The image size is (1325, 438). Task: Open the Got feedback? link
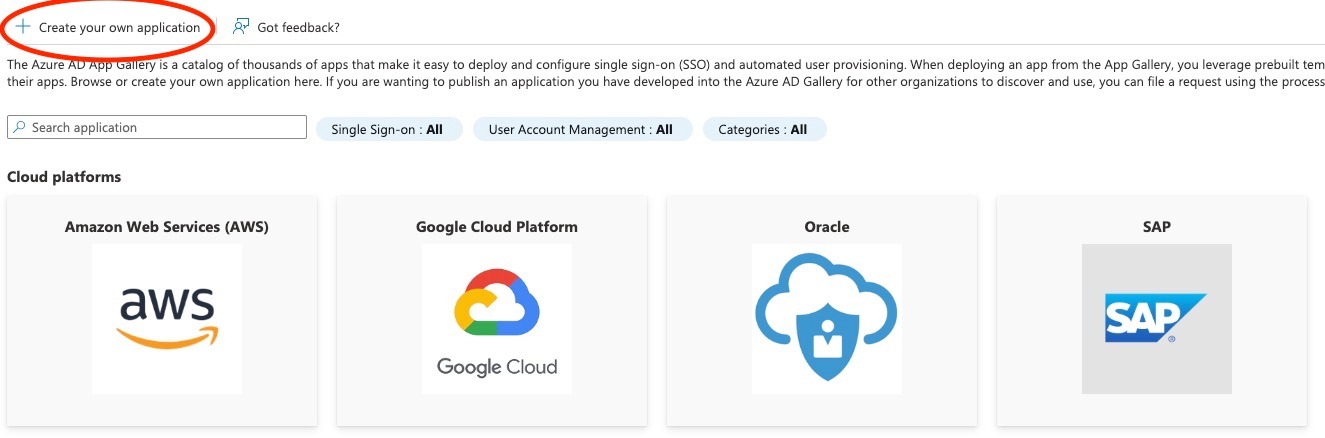tap(286, 27)
